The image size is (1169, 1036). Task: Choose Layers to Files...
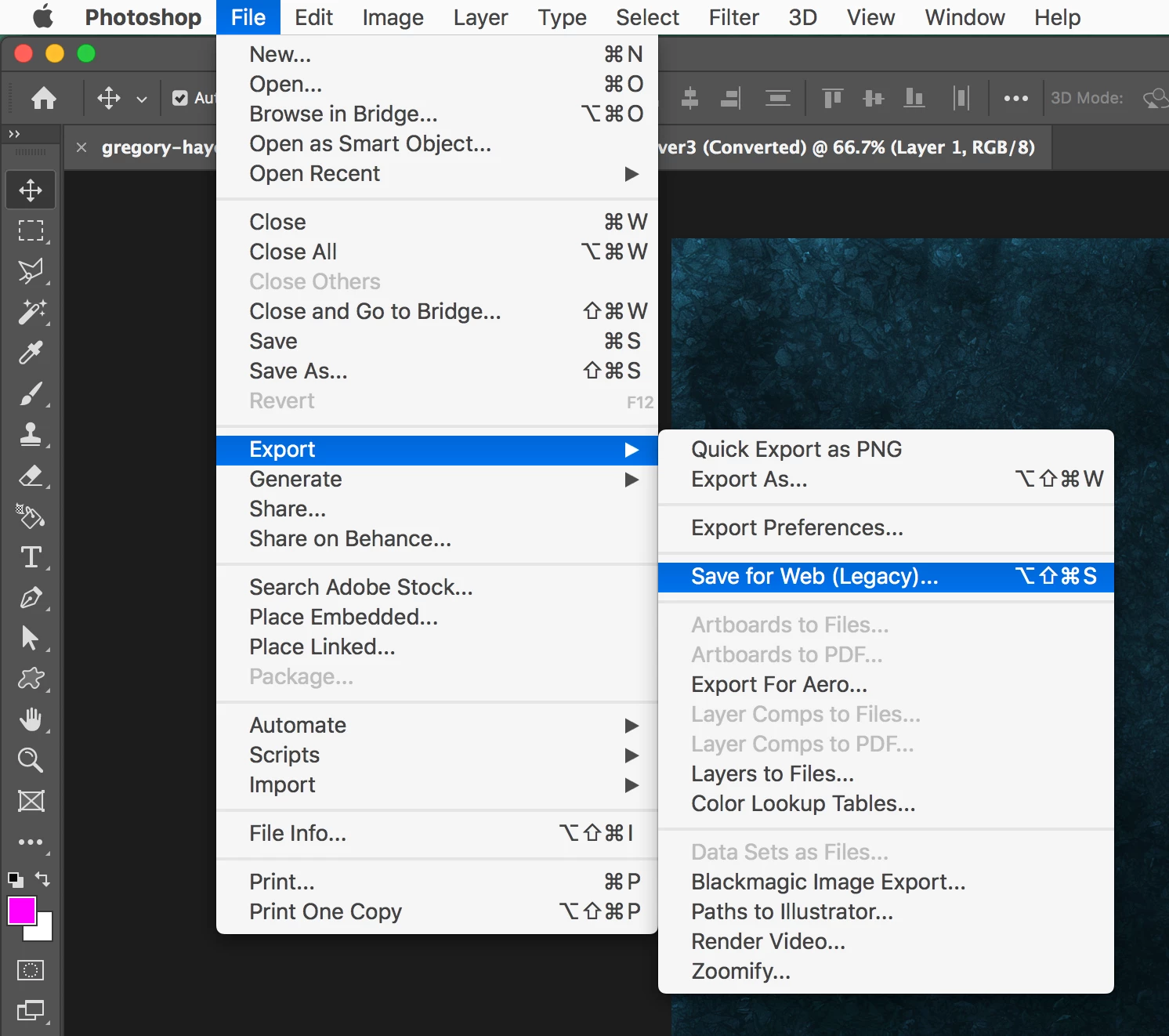click(x=886, y=774)
